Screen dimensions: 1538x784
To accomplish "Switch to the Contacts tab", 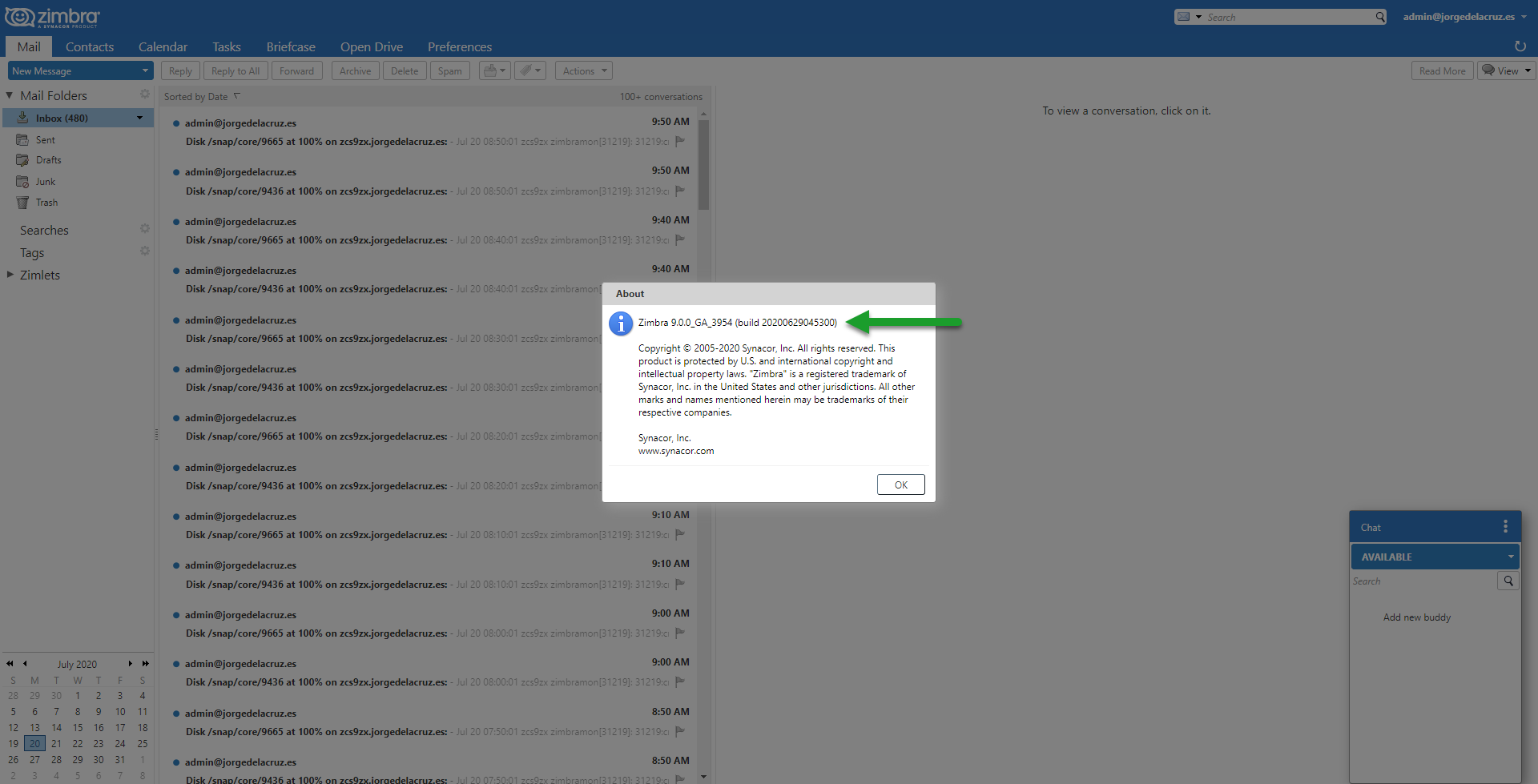I will 90,46.
